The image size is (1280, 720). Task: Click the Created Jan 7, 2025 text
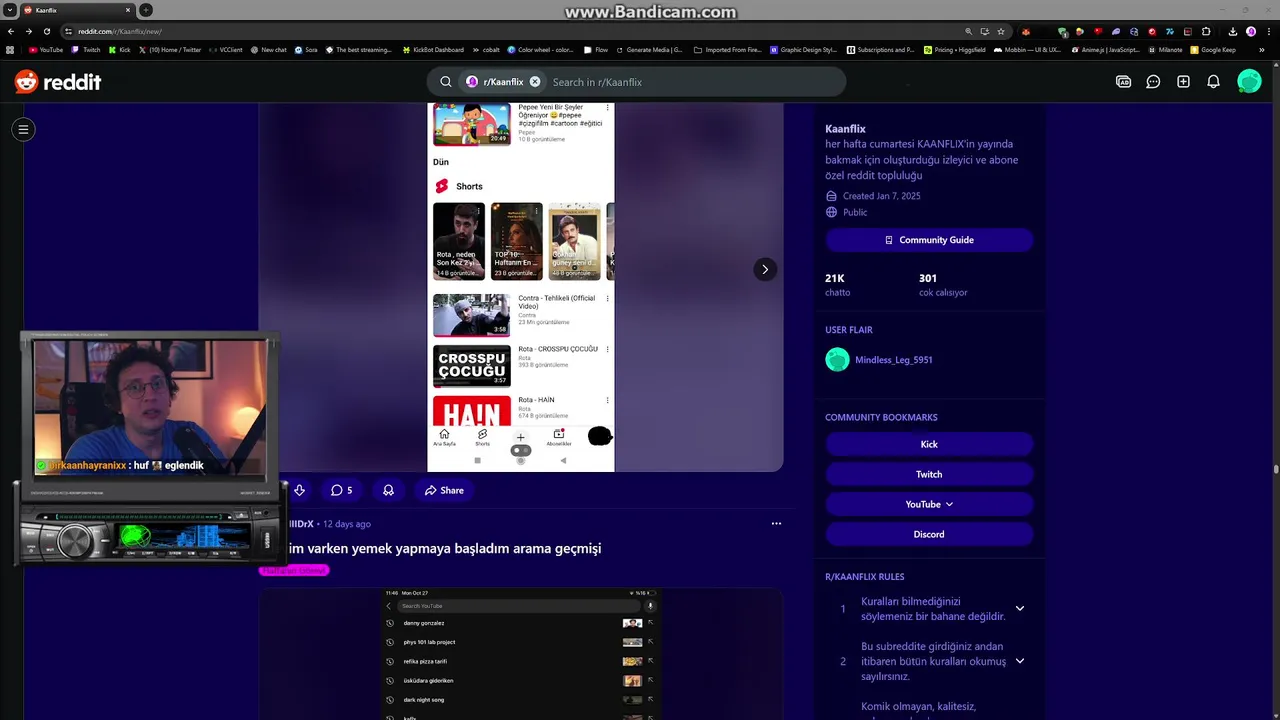[881, 196]
